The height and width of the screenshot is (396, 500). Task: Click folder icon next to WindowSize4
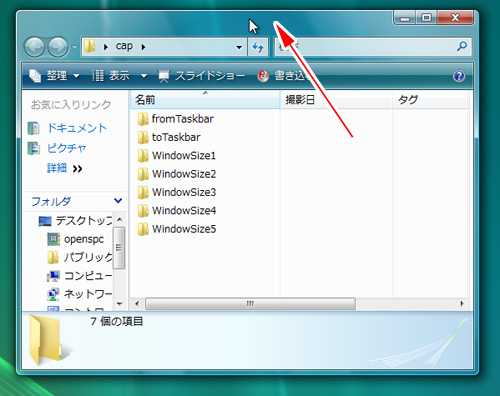[x=143, y=211]
